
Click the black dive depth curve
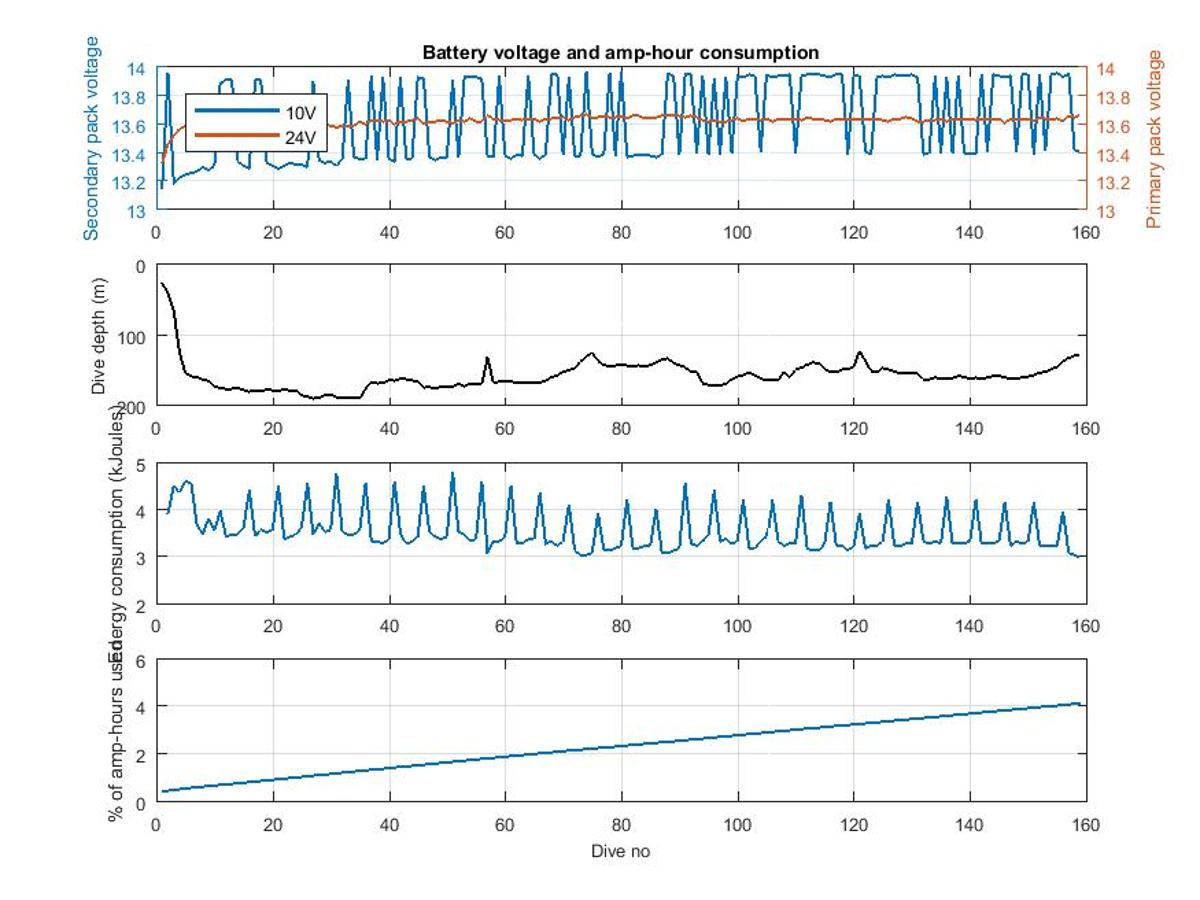coord(620,366)
